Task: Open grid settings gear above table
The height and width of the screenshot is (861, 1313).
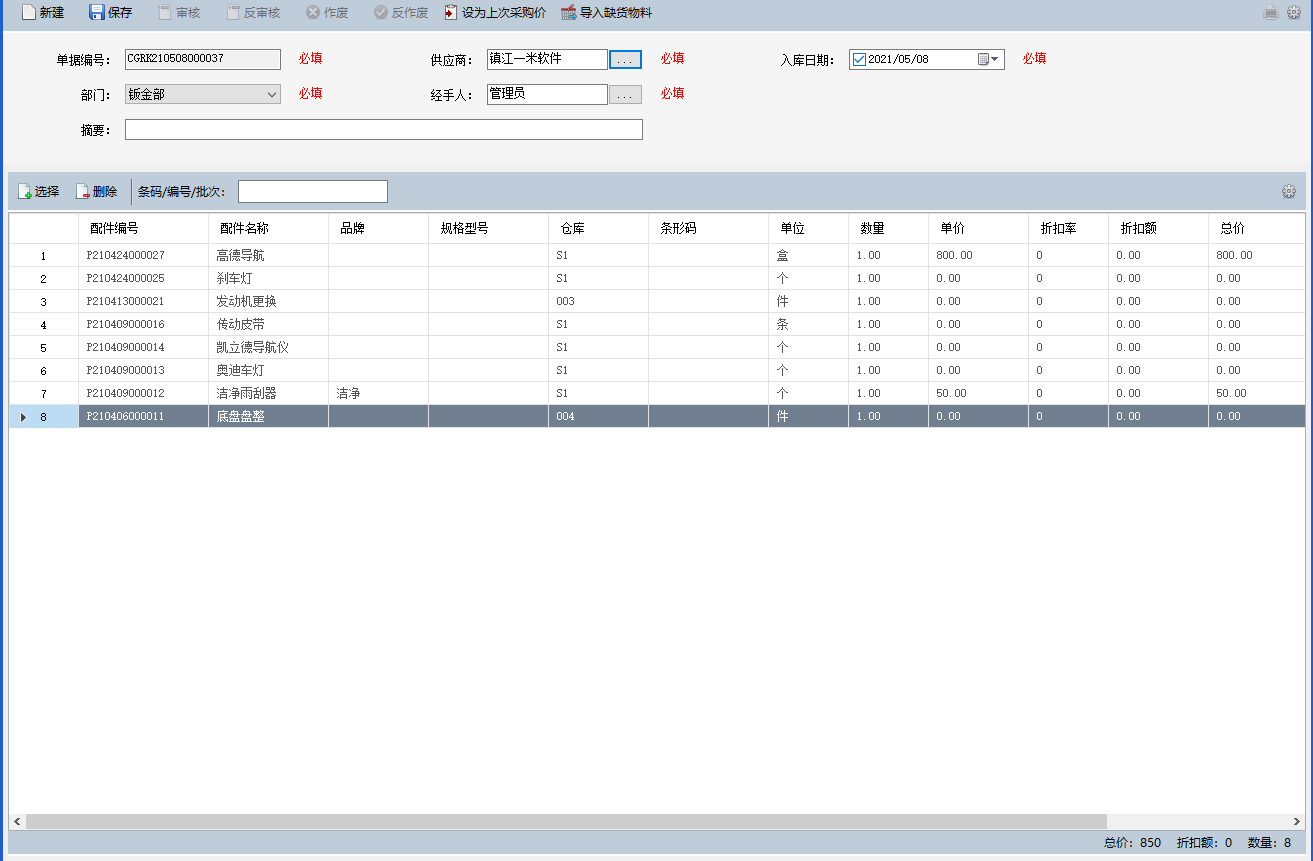Action: click(x=1289, y=192)
